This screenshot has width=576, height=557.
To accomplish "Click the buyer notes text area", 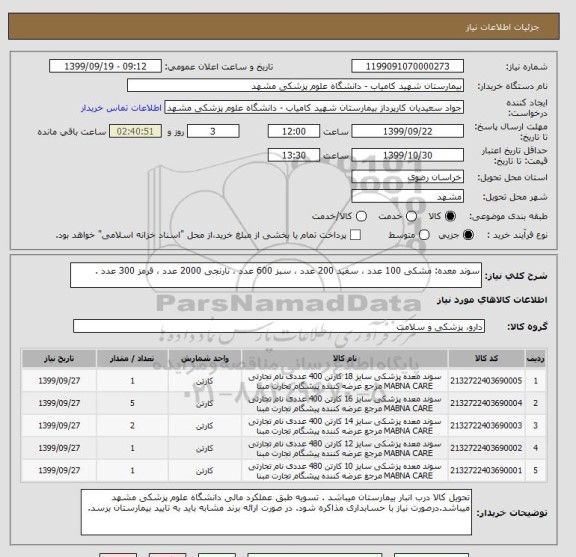I will [x=276, y=512].
